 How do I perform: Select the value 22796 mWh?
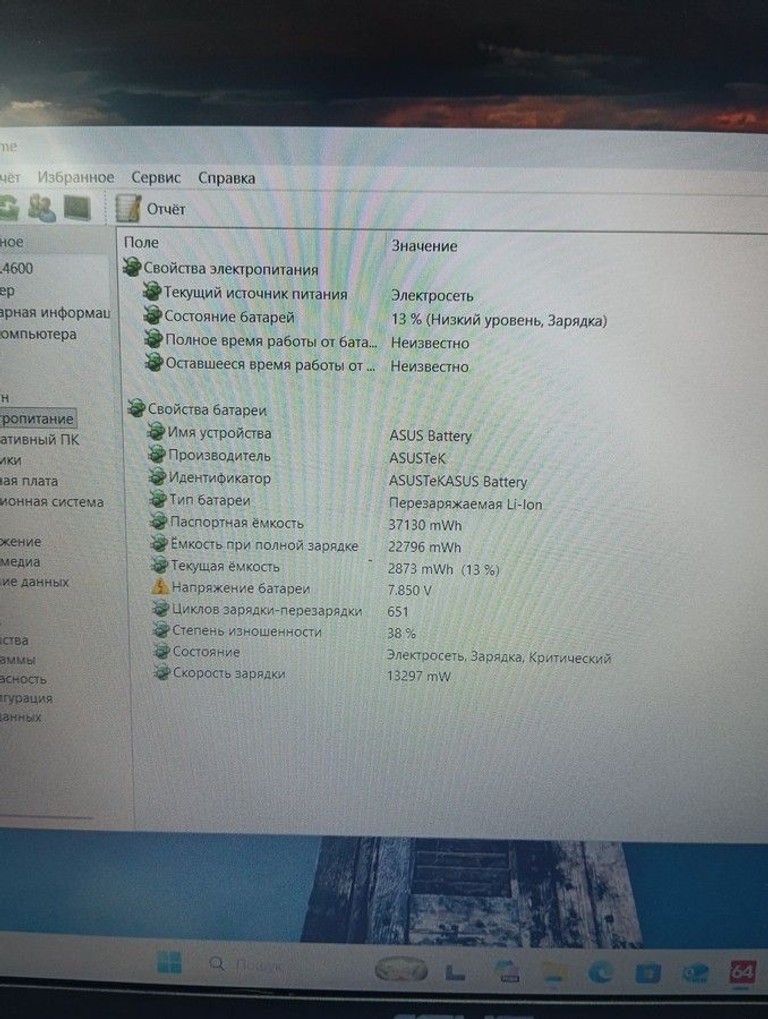[424, 547]
